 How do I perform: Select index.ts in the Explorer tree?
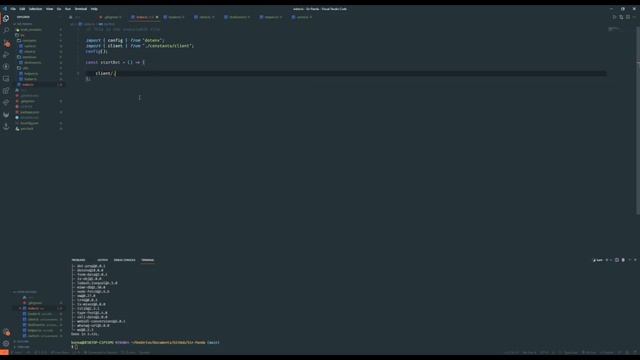pyautogui.click(x=28, y=85)
